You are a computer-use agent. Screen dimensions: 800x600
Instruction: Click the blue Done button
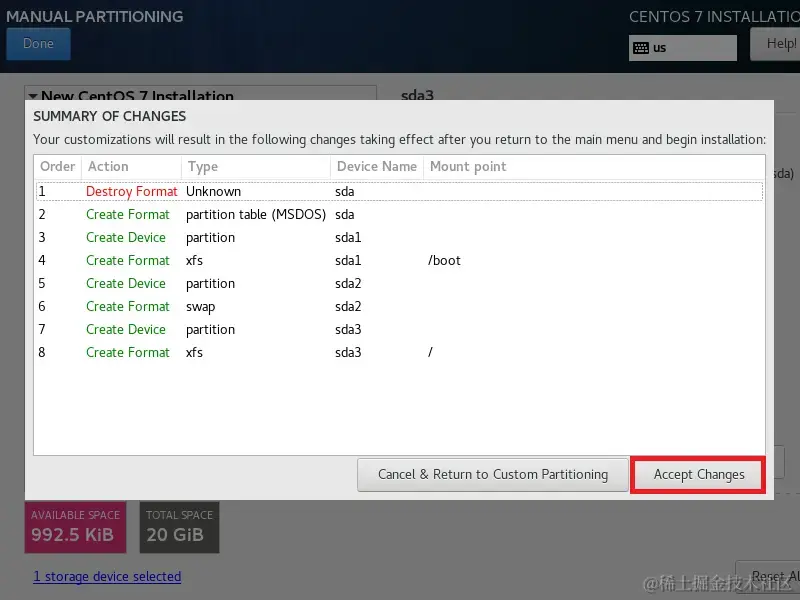pyautogui.click(x=38, y=44)
